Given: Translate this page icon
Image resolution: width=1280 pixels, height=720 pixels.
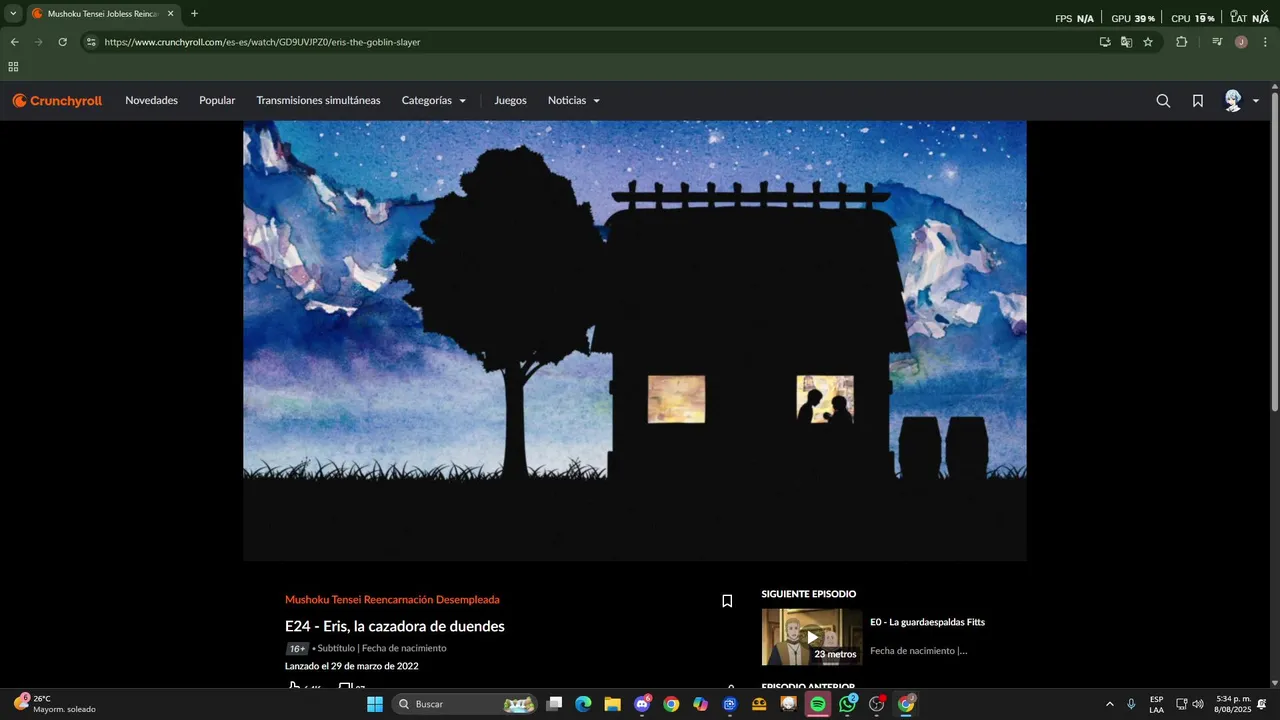Looking at the screenshot, I should [x=1126, y=42].
